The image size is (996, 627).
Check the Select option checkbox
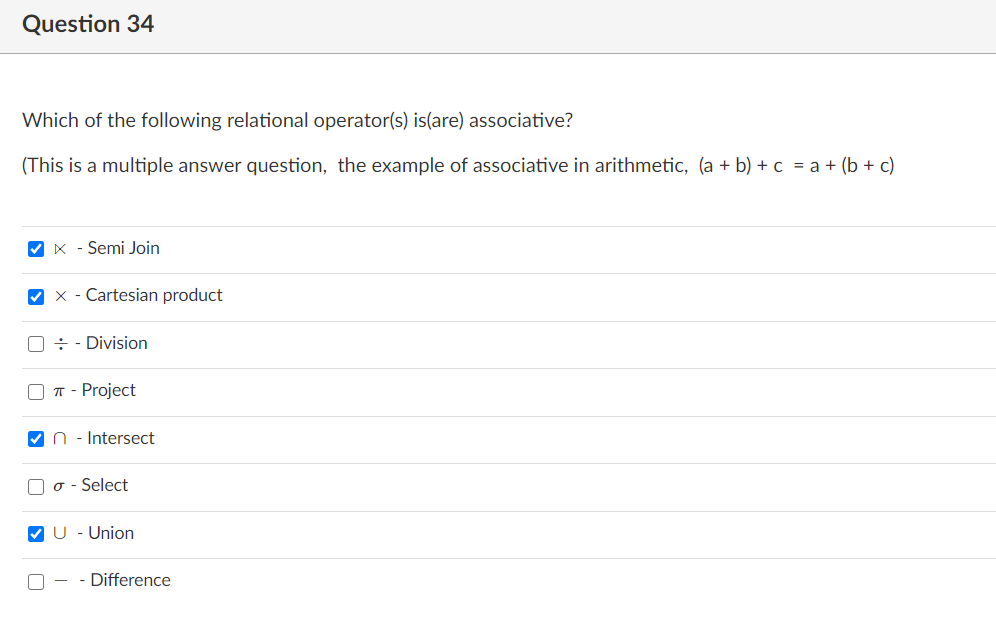tap(36, 486)
